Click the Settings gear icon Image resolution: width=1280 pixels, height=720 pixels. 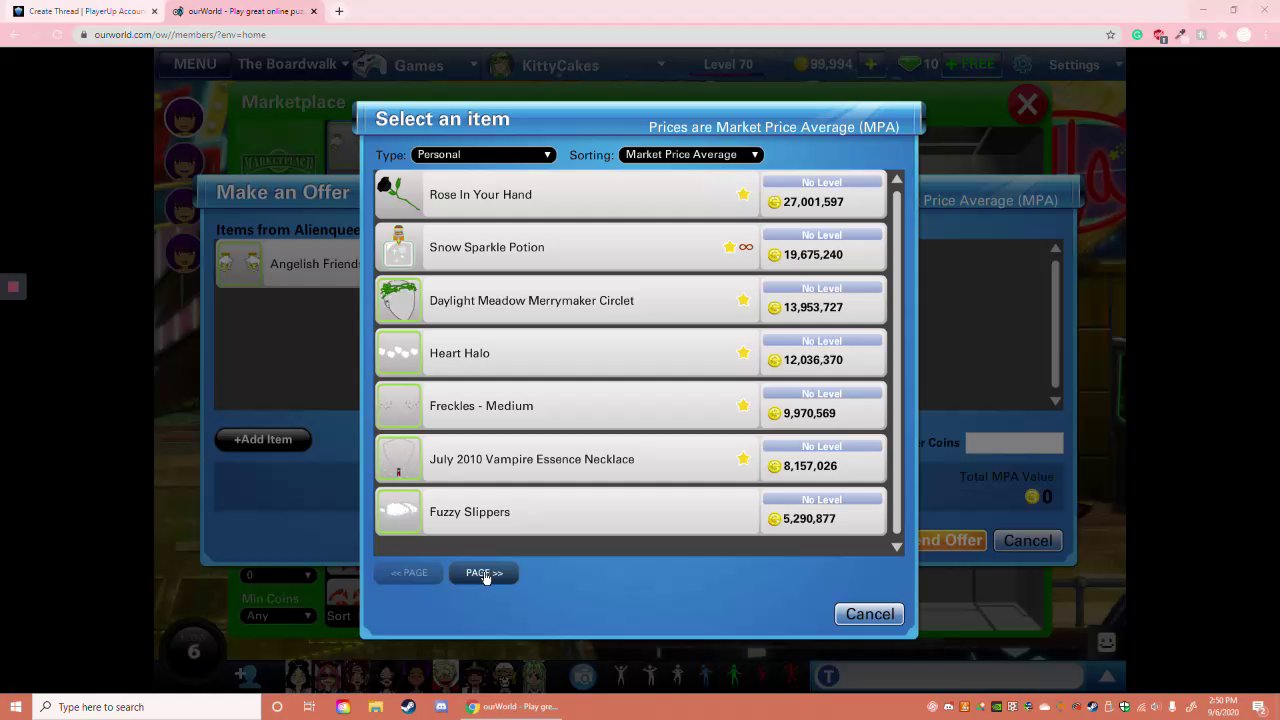pos(1022,64)
